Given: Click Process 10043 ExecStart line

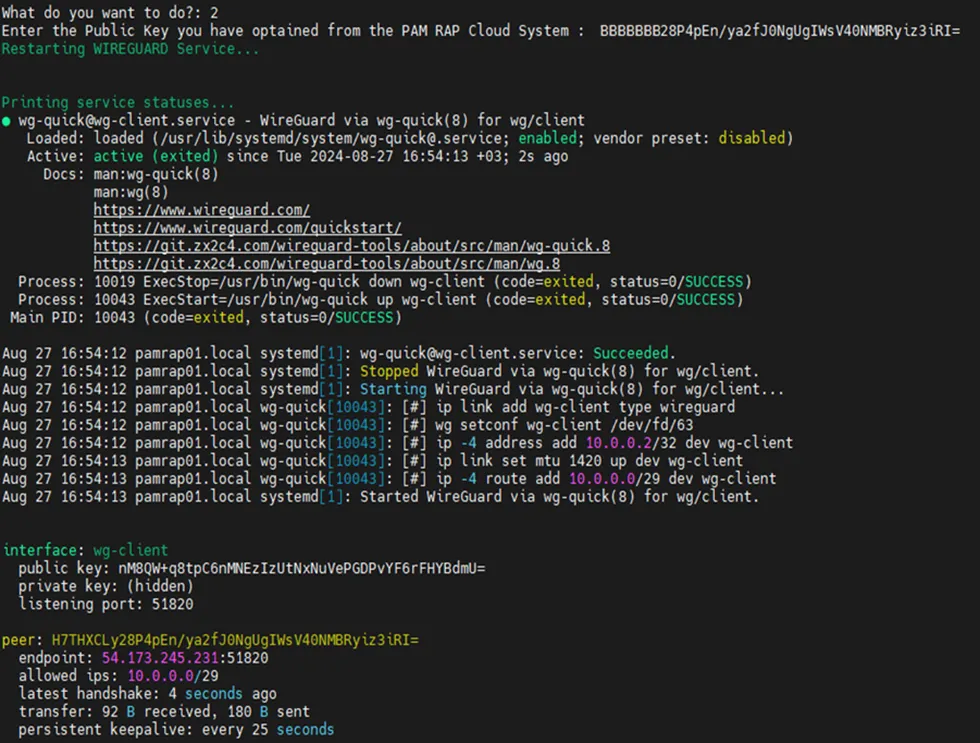Looking at the screenshot, I should coord(380,300).
